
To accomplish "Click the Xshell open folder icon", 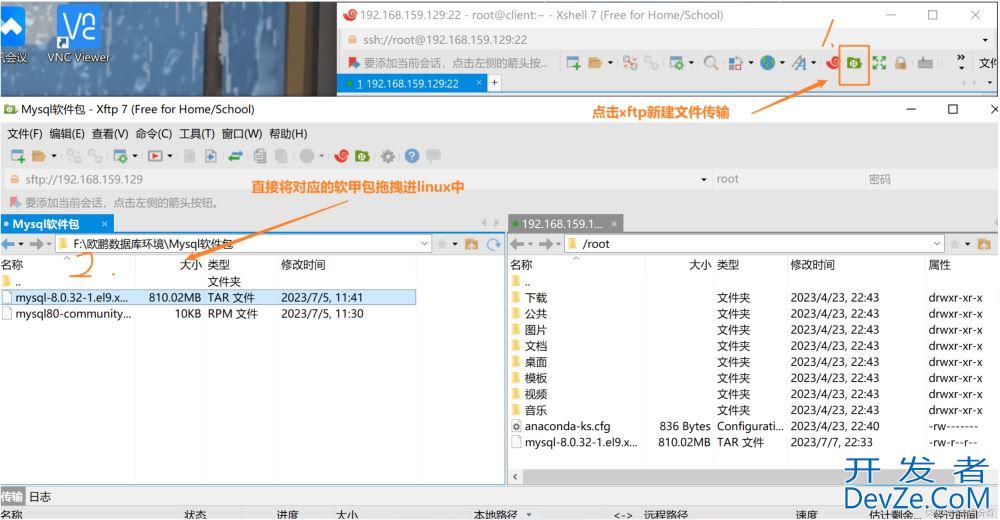I will pyautogui.click(x=595, y=63).
